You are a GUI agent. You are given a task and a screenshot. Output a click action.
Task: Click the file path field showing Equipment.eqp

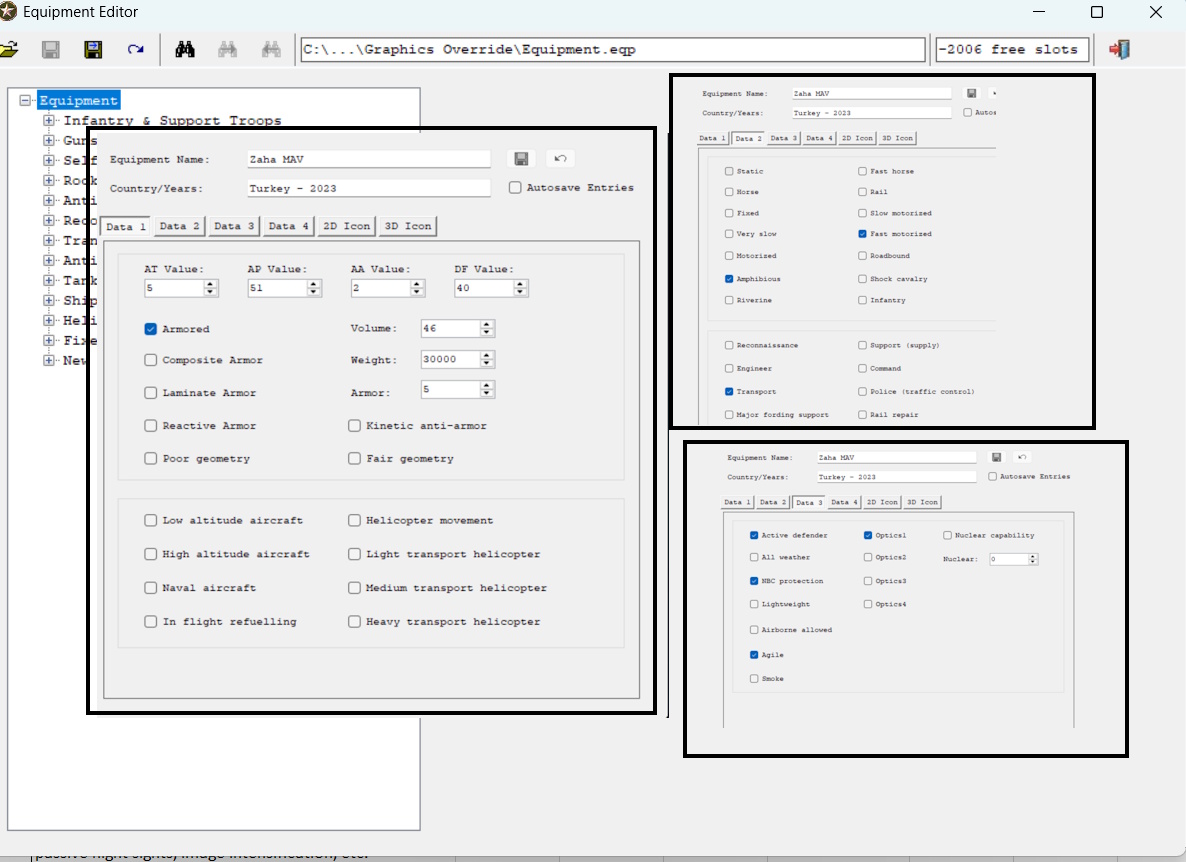[613, 50]
